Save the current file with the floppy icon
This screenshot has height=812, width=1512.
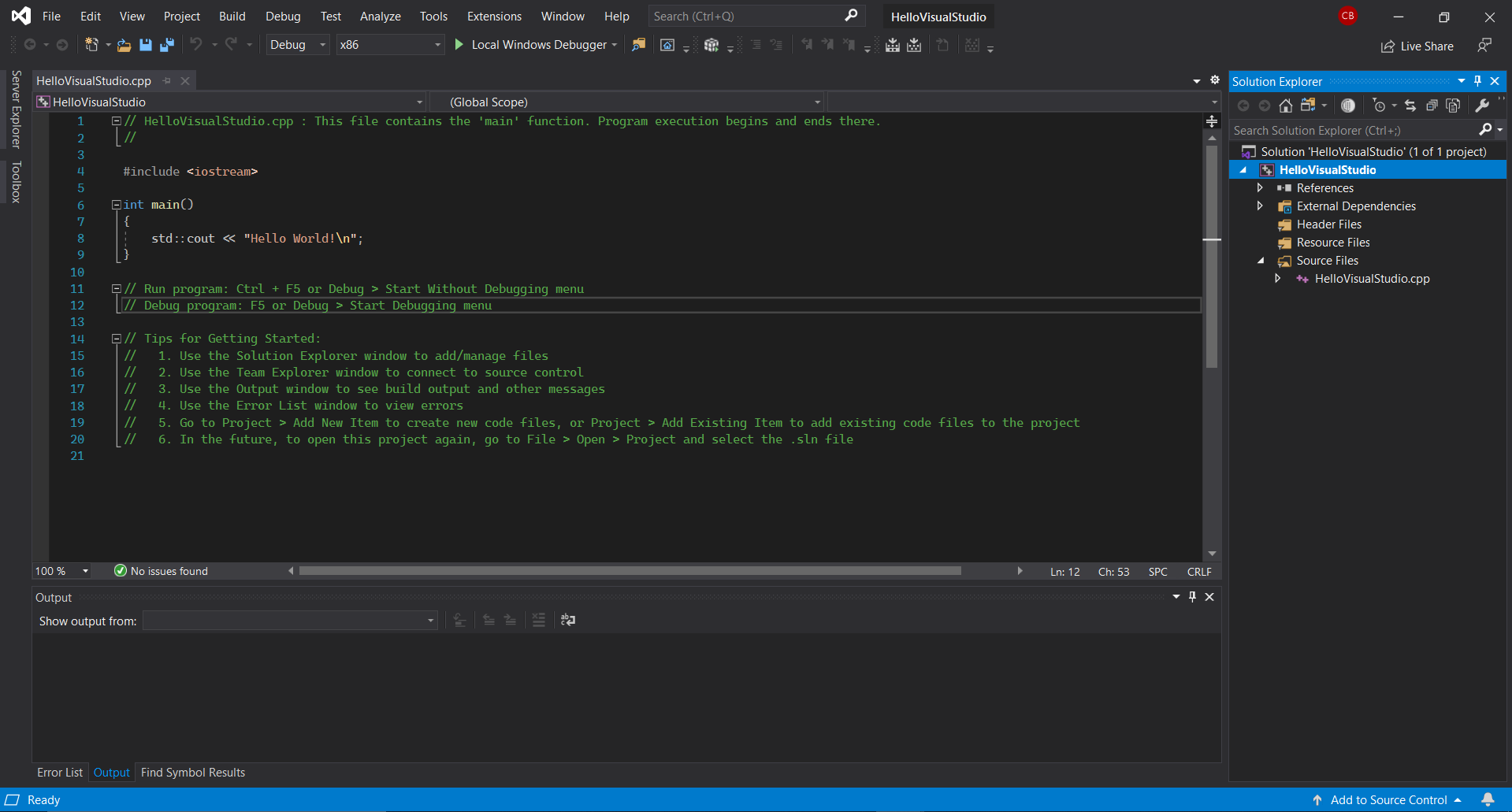(145, 45)
